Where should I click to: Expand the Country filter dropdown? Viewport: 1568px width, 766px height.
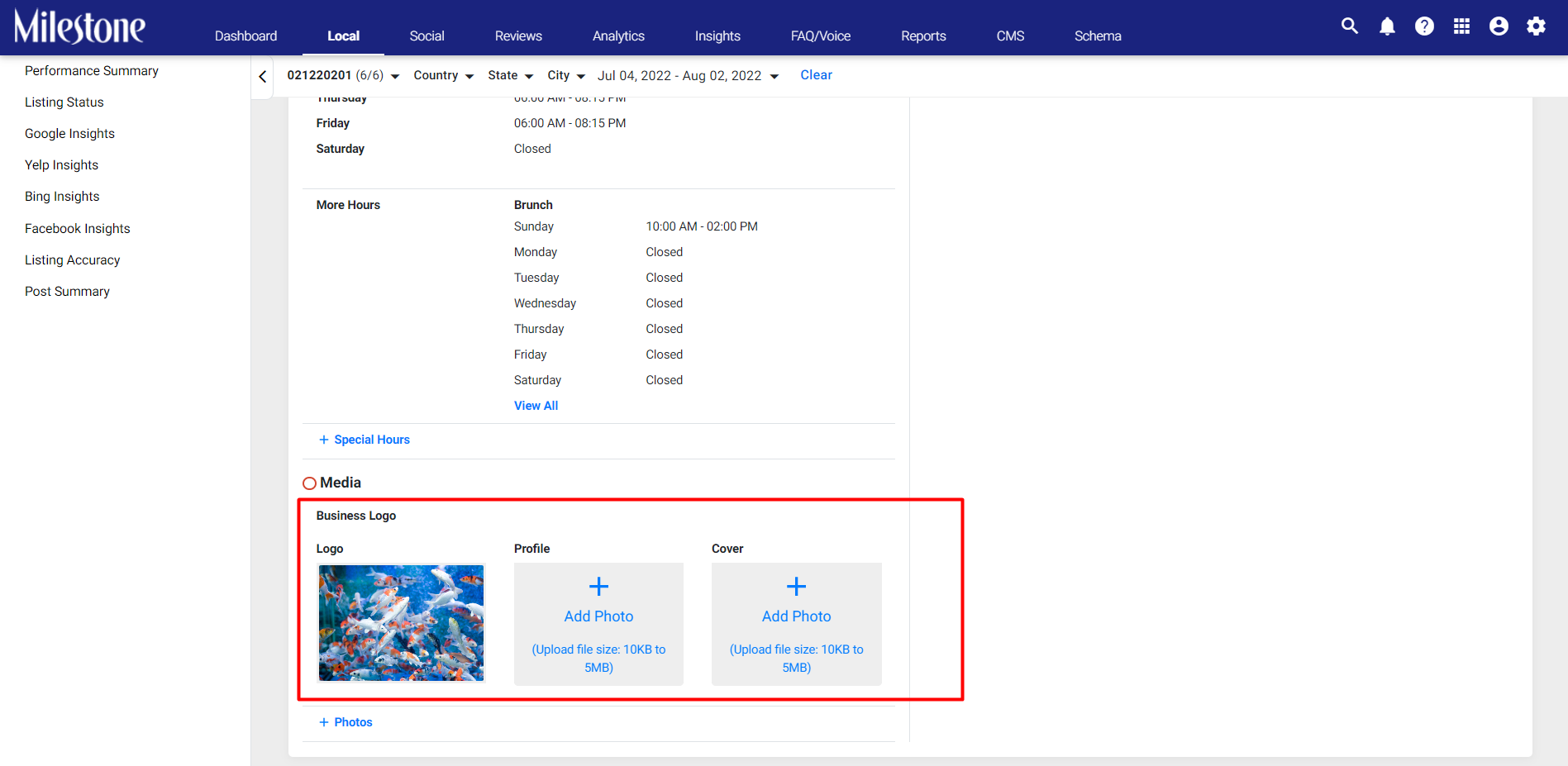click(x=444, y=75)
